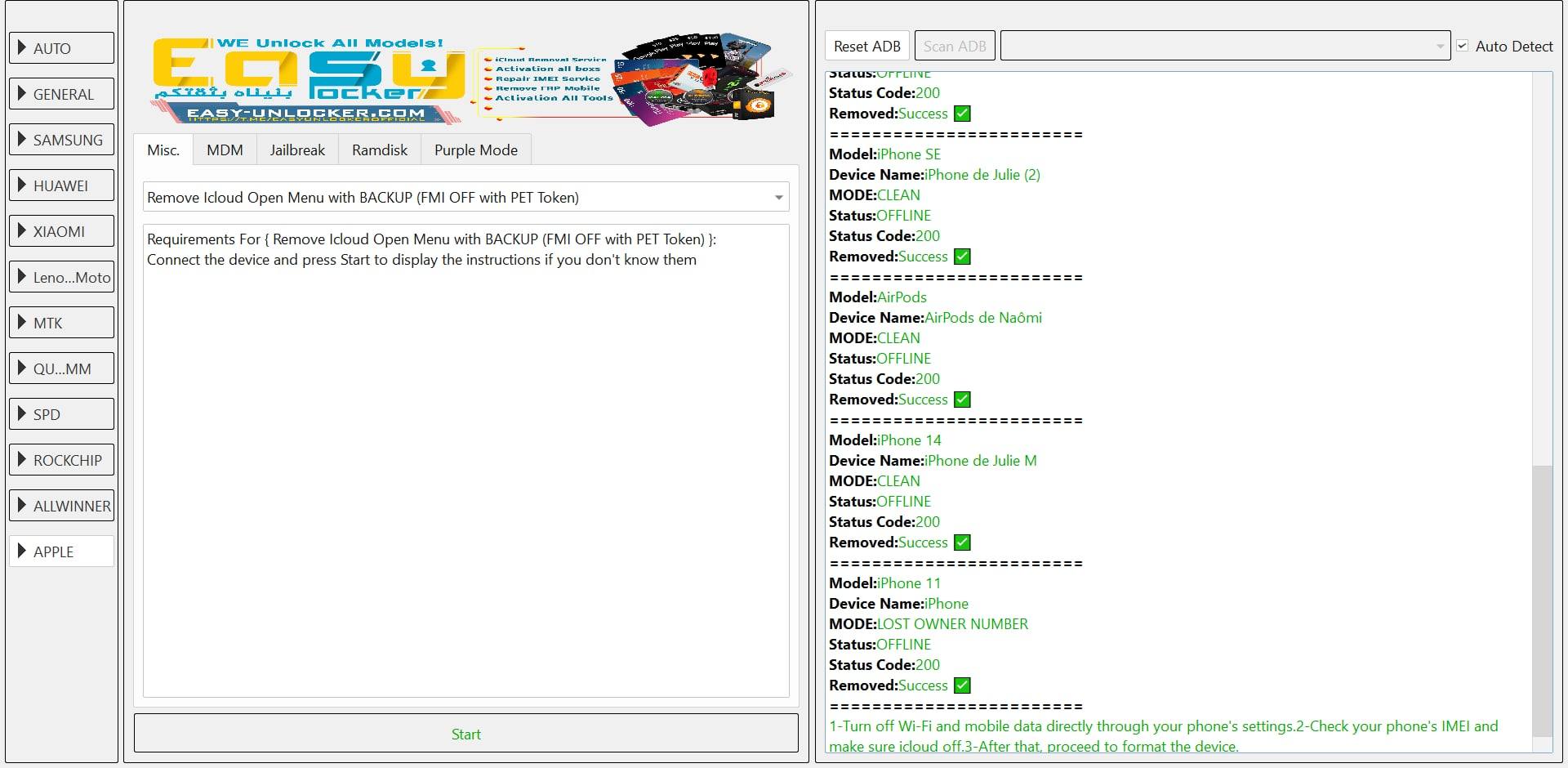Expand the SPD category
Viewport: 1568px width, 768px height.
[x=61, y=414]
